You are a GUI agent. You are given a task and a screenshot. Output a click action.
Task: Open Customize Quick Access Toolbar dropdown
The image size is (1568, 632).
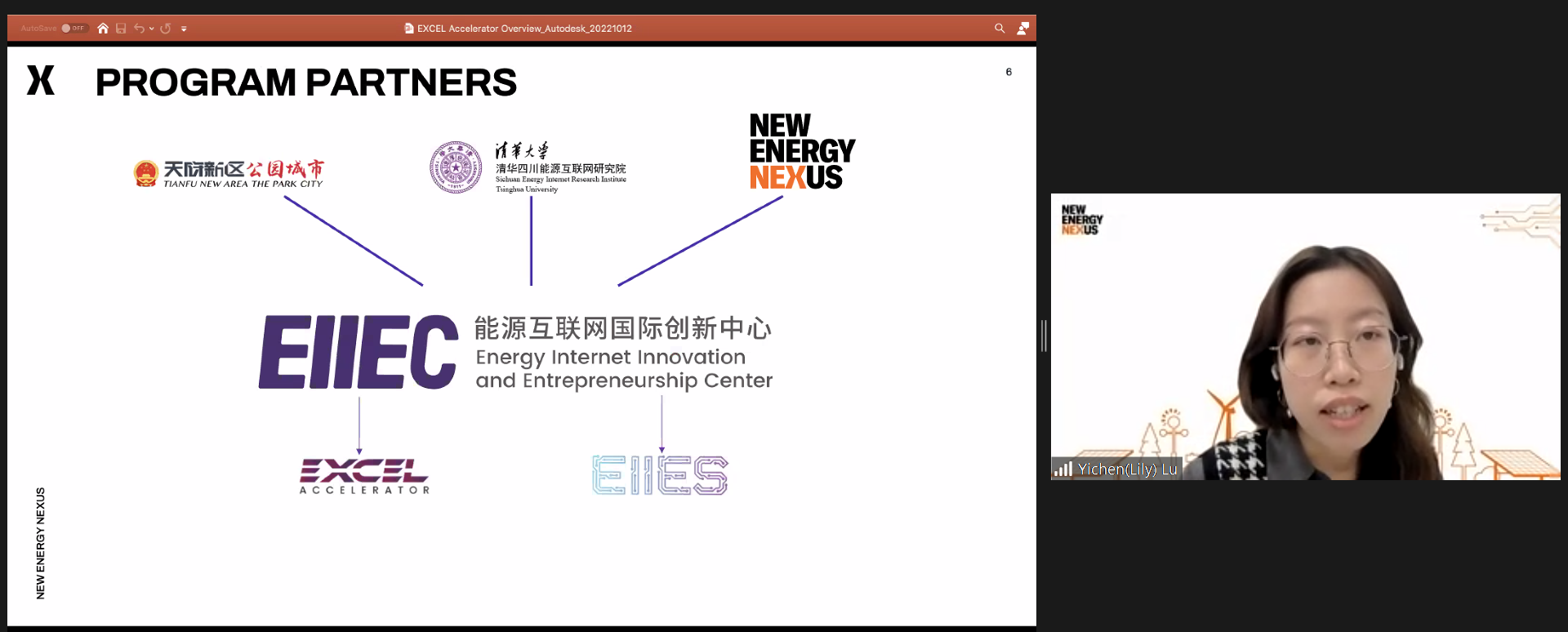pos(184,29)
